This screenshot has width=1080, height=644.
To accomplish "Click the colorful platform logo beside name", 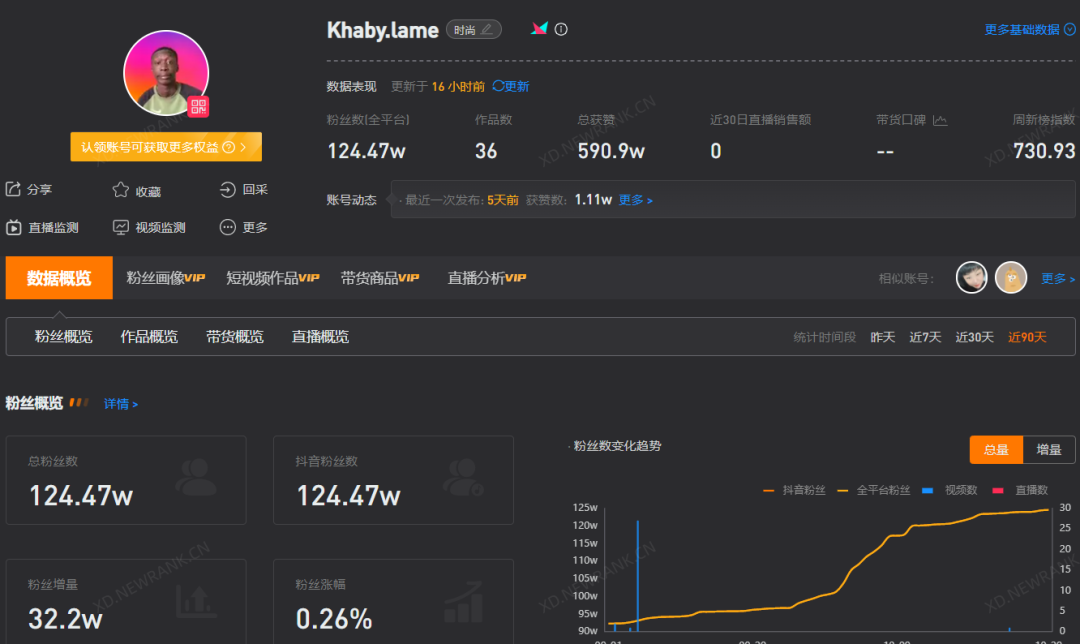I will coord(539,28).
